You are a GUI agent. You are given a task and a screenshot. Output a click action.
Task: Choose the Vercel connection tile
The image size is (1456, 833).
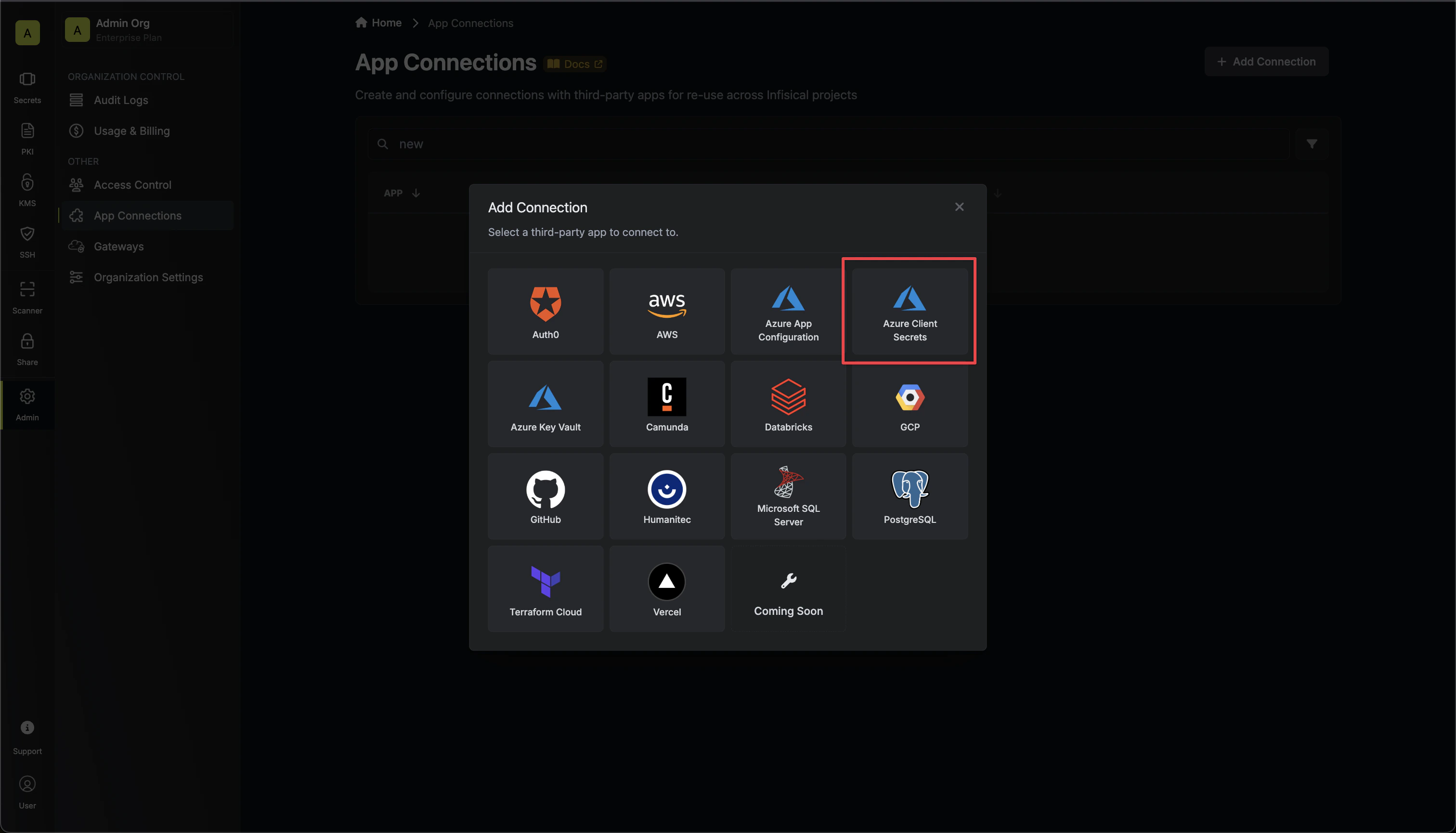pyautogui.click(x=666, y=589)
